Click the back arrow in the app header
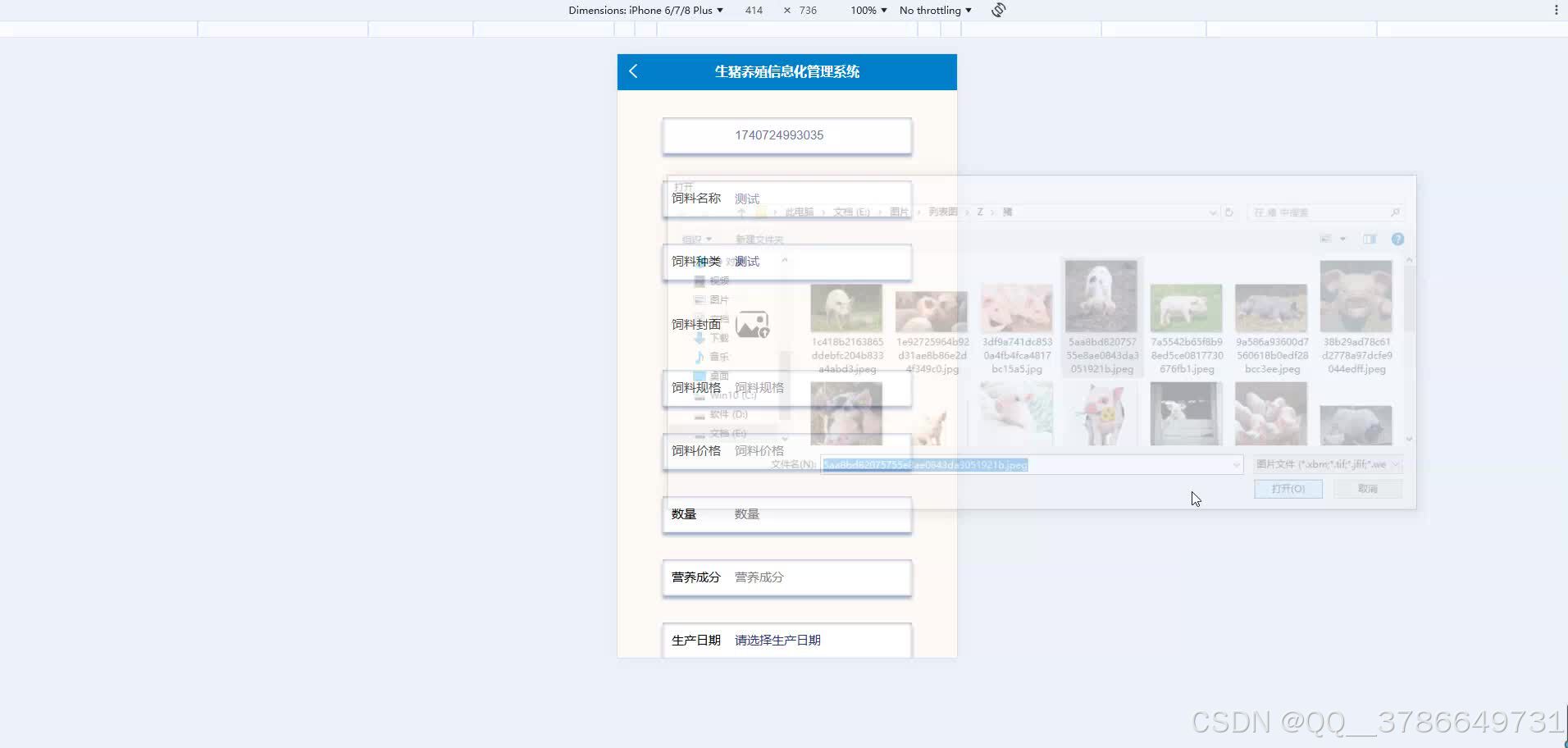The image size is (1568, 748). pos(631,71)
